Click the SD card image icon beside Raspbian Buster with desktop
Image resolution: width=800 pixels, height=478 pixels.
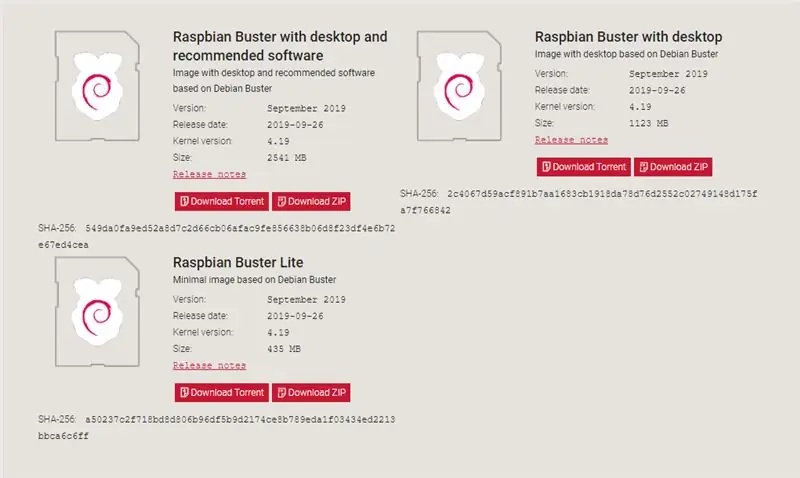pyautogui.click(x=459, y=86)
